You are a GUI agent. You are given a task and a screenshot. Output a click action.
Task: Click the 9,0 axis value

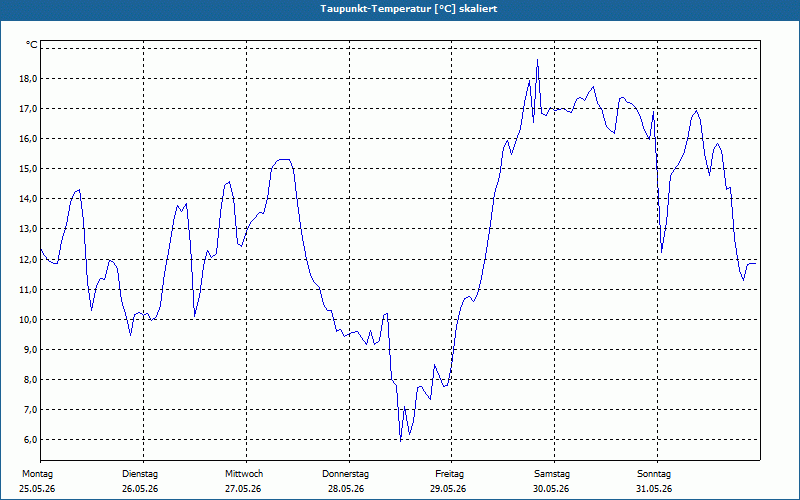pos(30,350)
